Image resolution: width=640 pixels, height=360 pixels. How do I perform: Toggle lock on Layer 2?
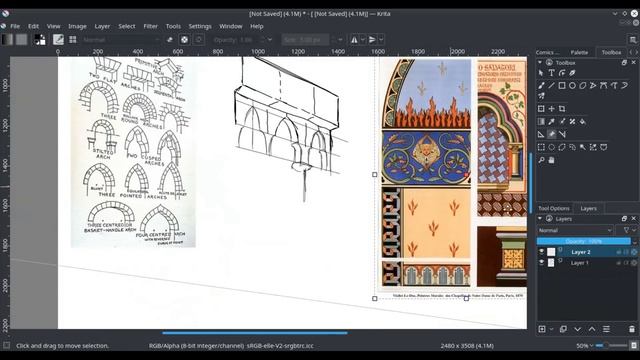click(619, 252)
